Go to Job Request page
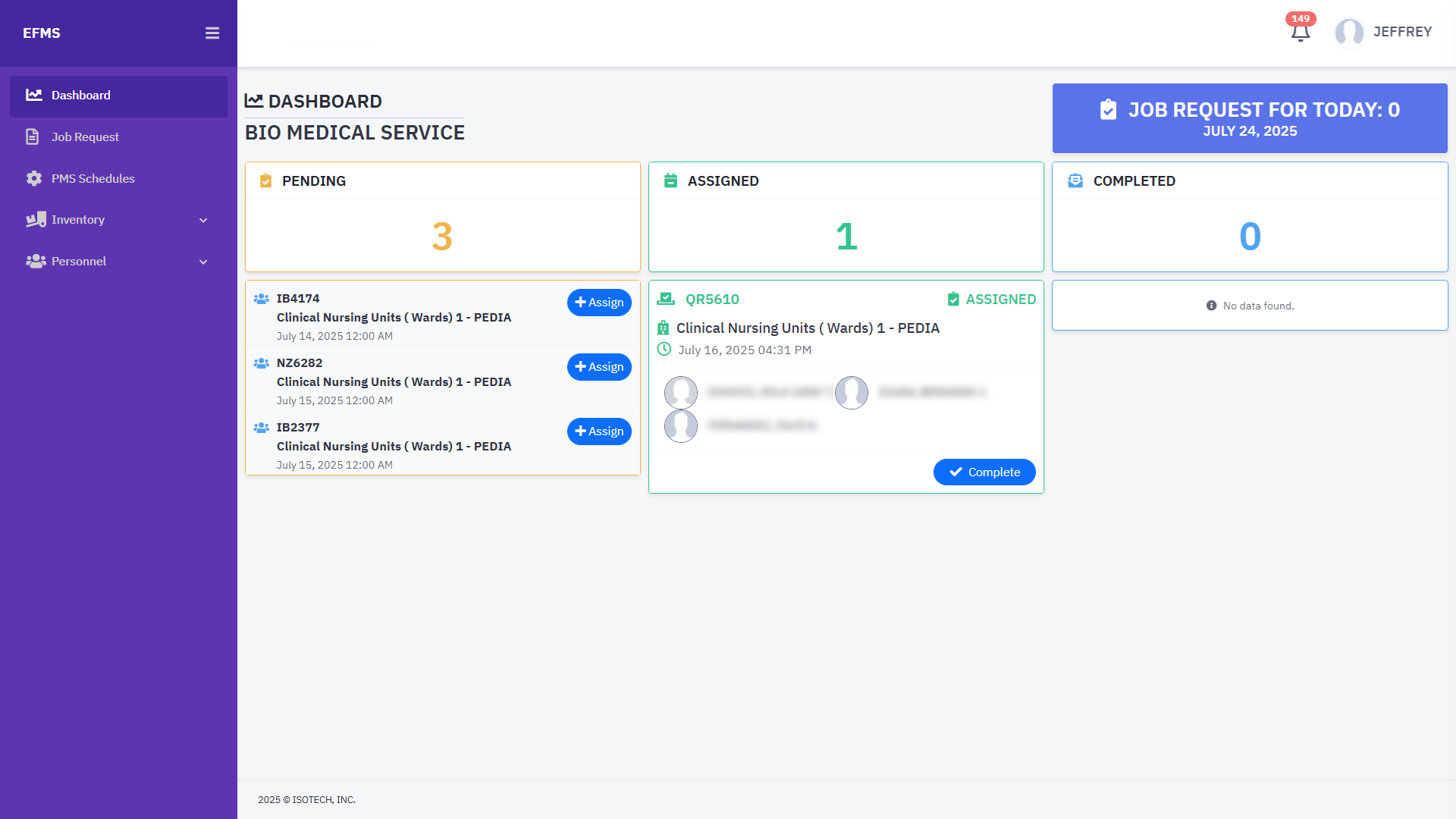This screenshot has height=819, width=1456. (x=85, y=137)
